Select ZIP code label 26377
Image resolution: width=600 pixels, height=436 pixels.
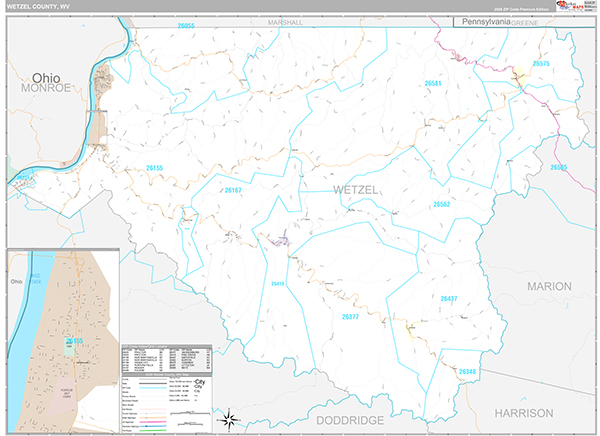point(350,317)
